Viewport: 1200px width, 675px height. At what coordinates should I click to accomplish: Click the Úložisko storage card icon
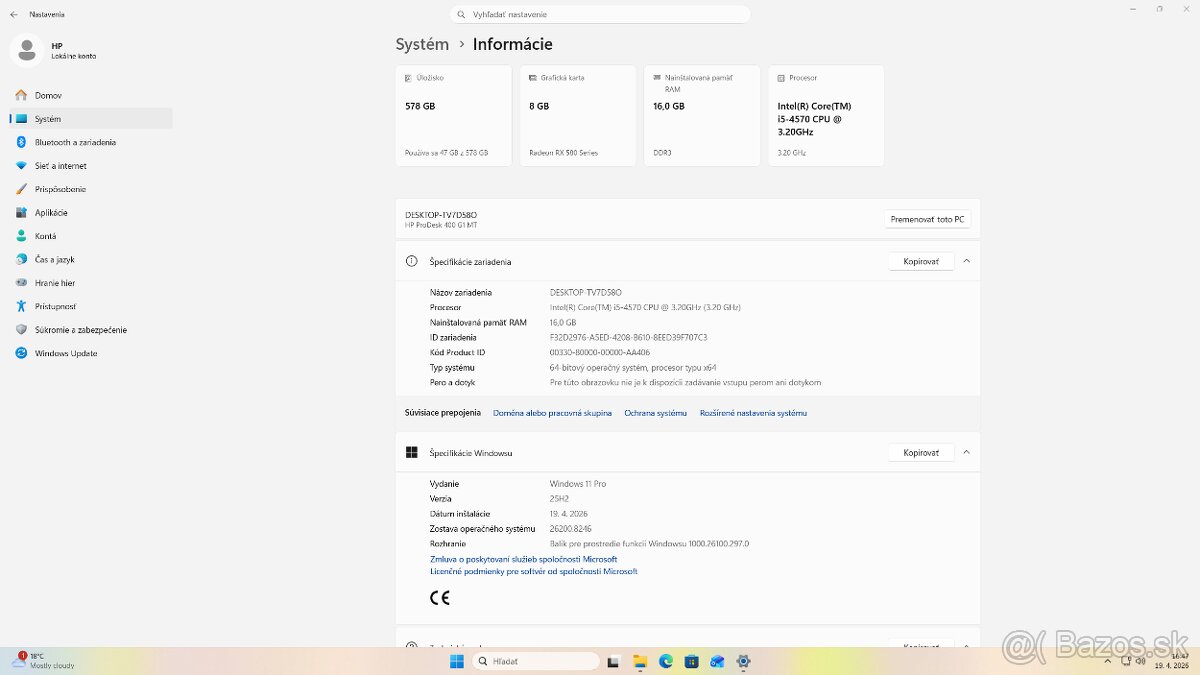pyautogui.click(x=408, y=77)
